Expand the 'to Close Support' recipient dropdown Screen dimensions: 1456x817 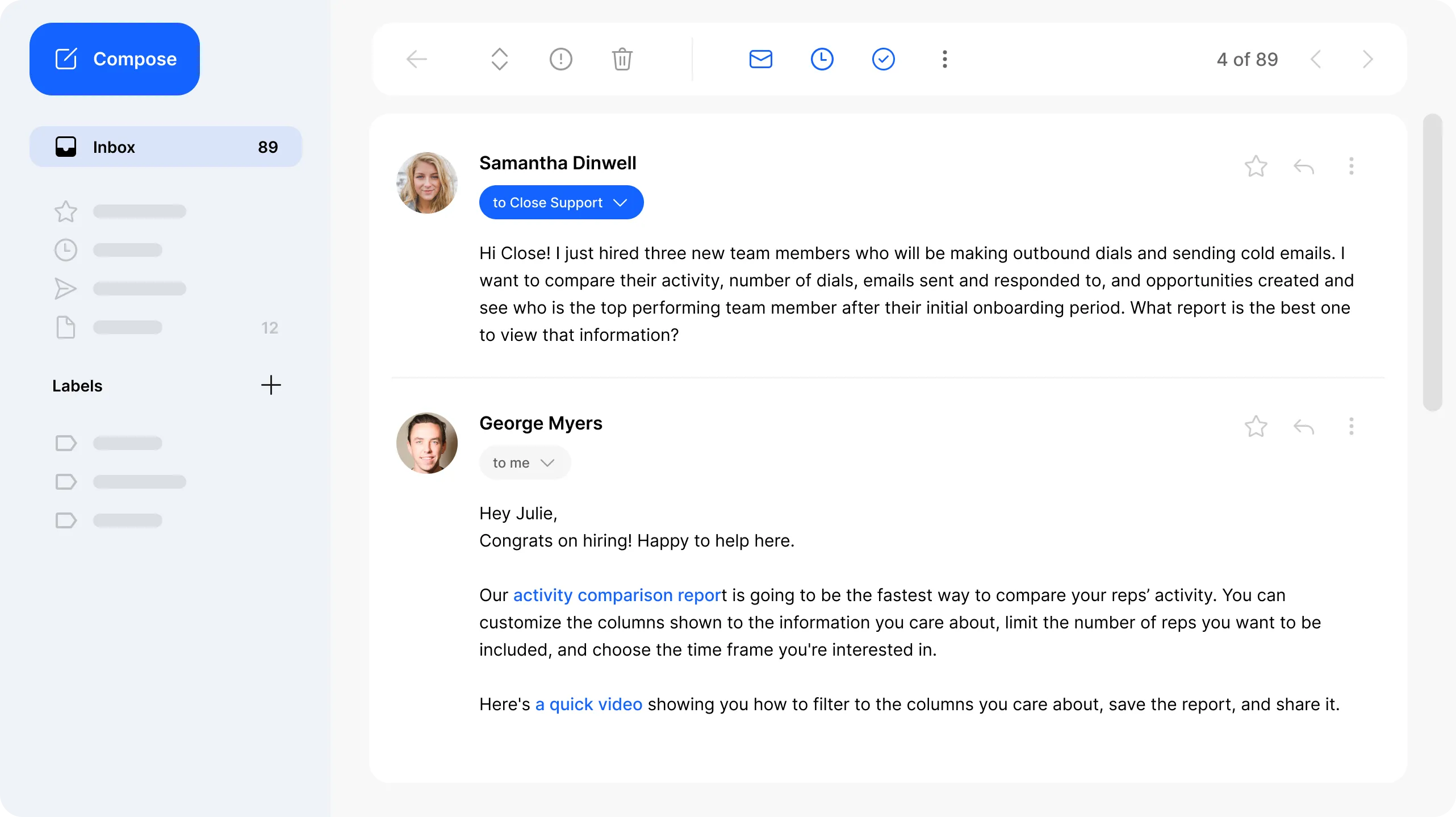(561, 202)
